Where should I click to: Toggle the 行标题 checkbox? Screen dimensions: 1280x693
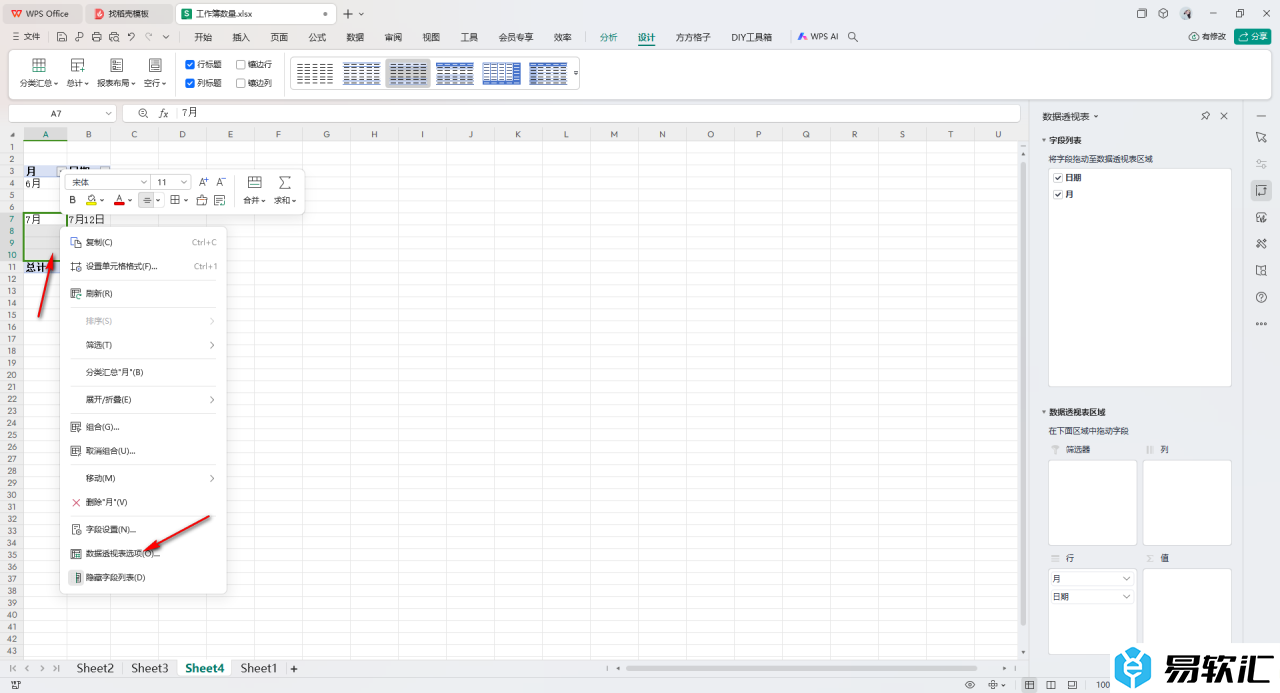point(190,64)
